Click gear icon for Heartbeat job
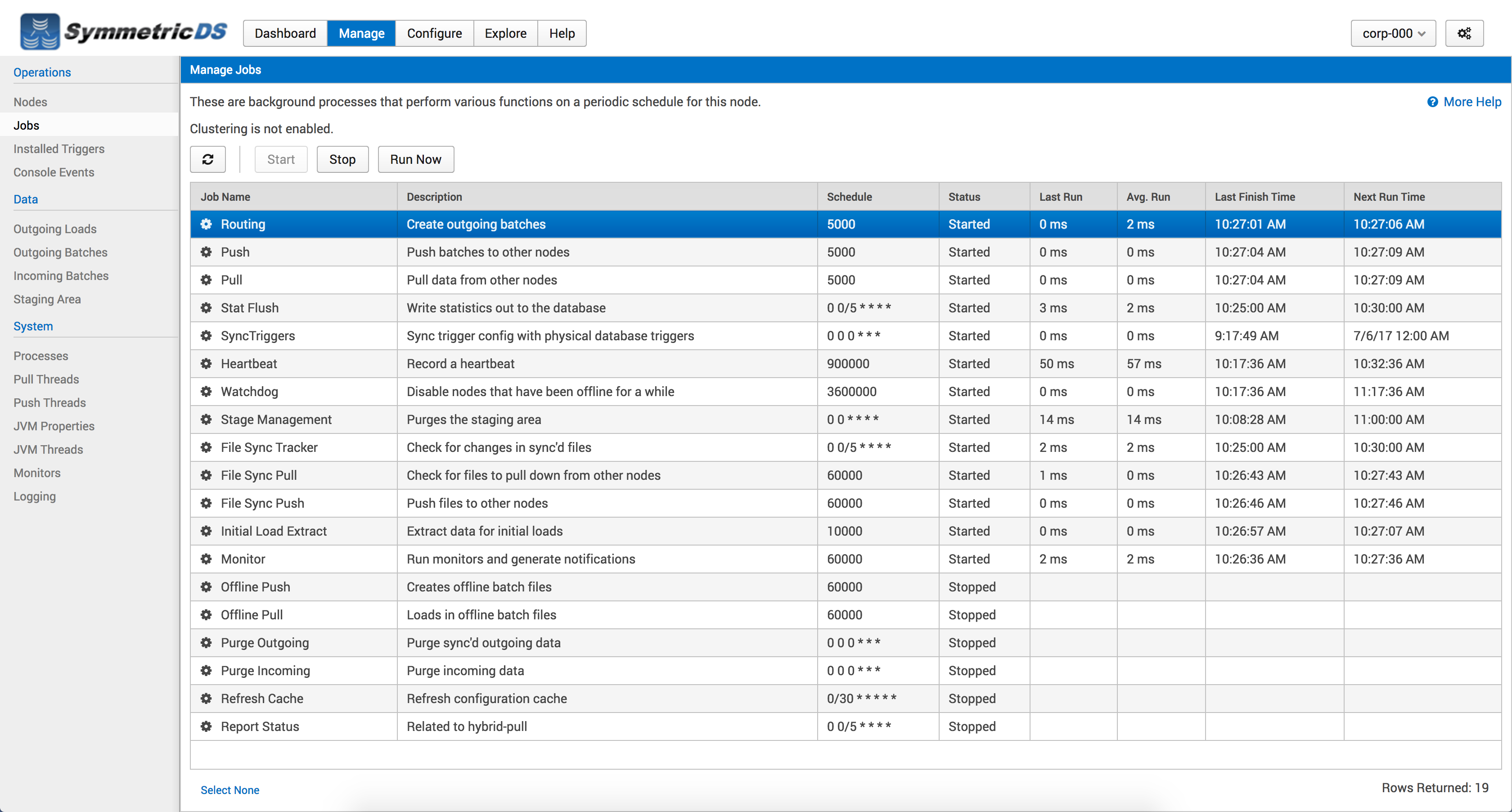1512x812 pixels. 206,363
